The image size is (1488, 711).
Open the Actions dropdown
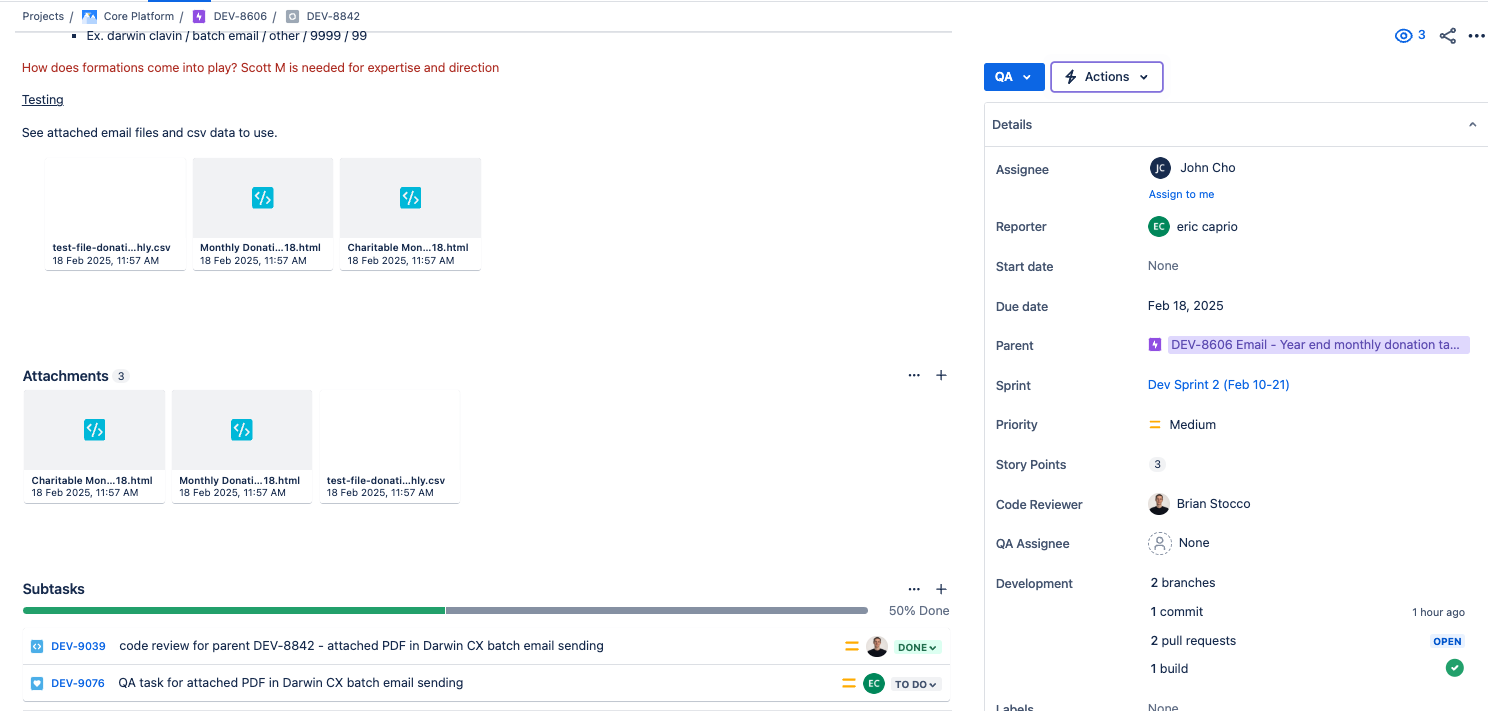click(x=1107, y=77)
